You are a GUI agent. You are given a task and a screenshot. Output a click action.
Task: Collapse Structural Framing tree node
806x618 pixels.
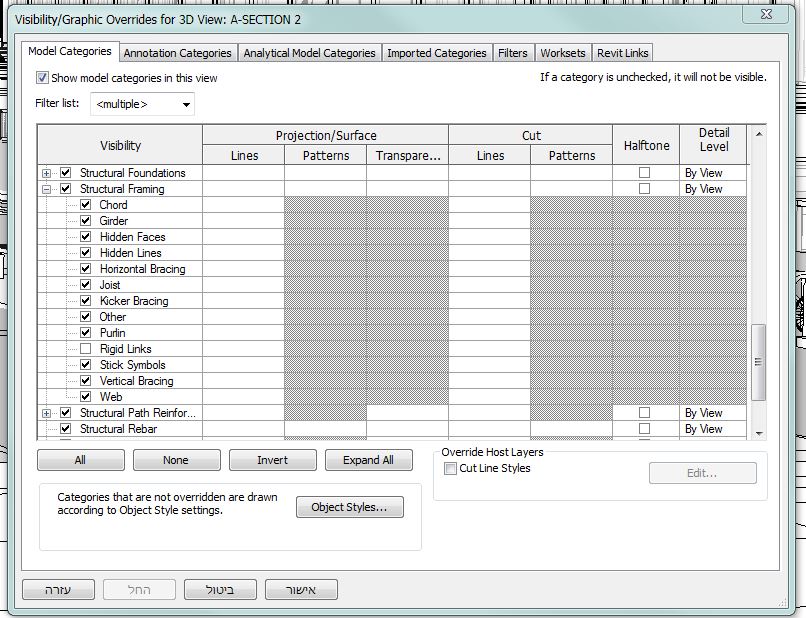46,189
